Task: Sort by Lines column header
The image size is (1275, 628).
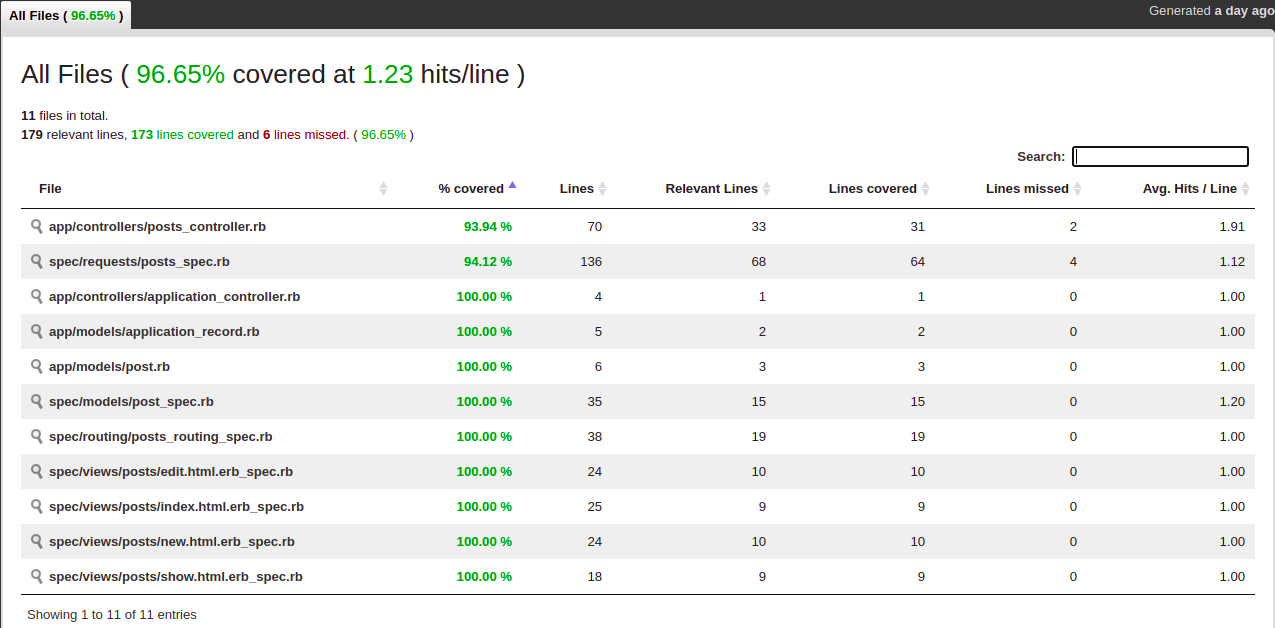Action: tap(582, 189)
